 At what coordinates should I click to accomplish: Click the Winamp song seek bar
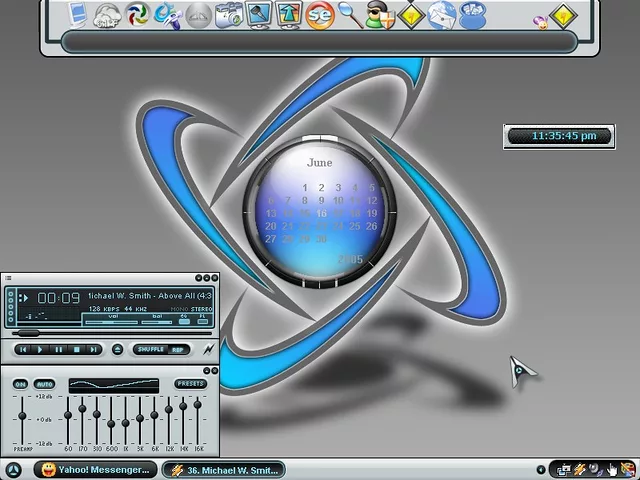pos(110,332)
